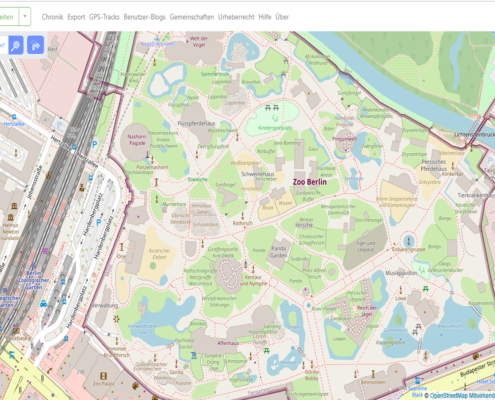Click the Flusspferdehaus label
This screenshot has height=400, width=495.
[196, 124]
